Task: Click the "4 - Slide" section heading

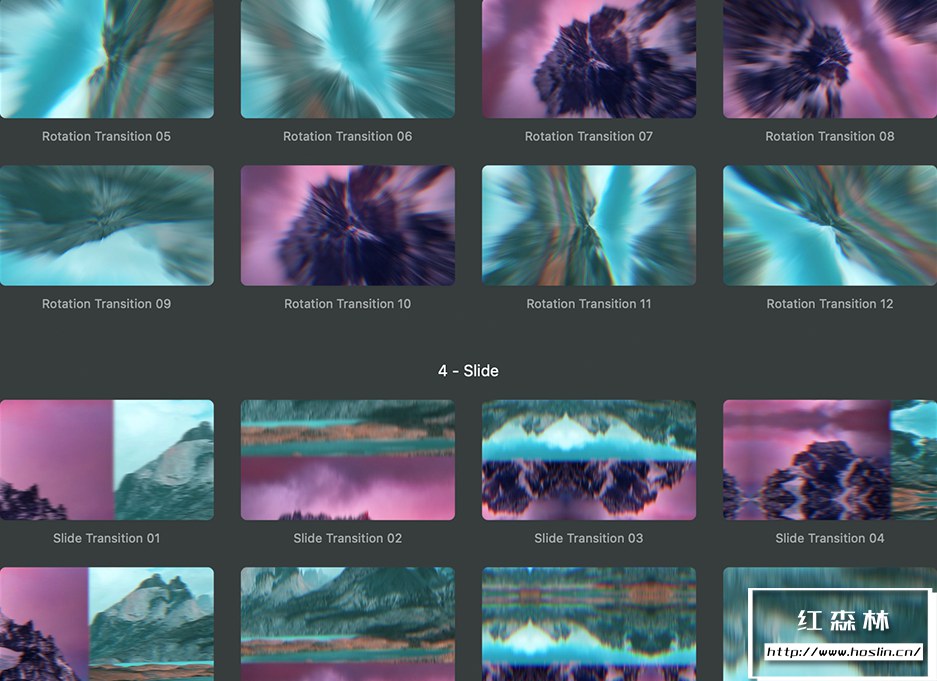Action: pos(468,371)
